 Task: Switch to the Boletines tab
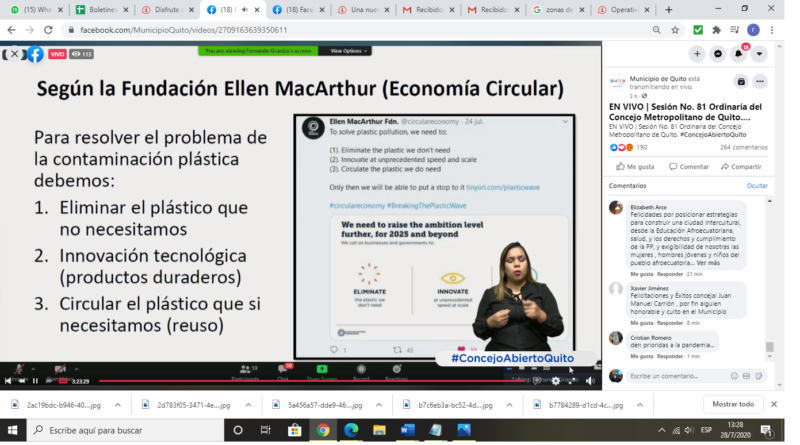[x=102, y=10]
